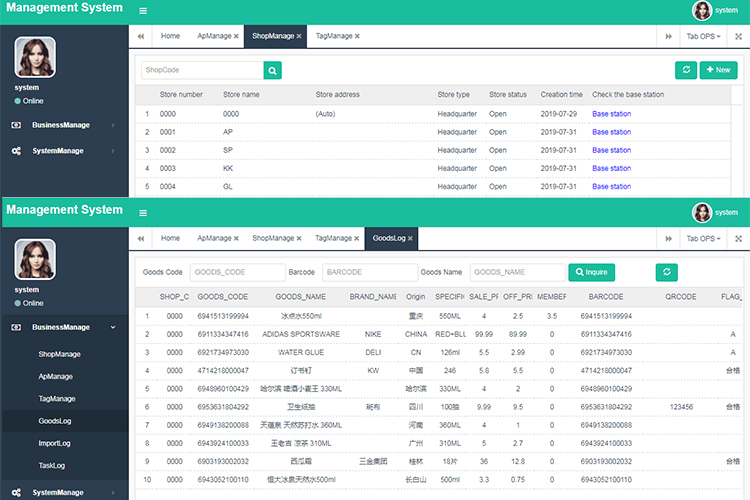The width and height of the screenshot is (750, 500).
Task: Close the GoodsLog tab with its x icon
Action: (411, 238)
